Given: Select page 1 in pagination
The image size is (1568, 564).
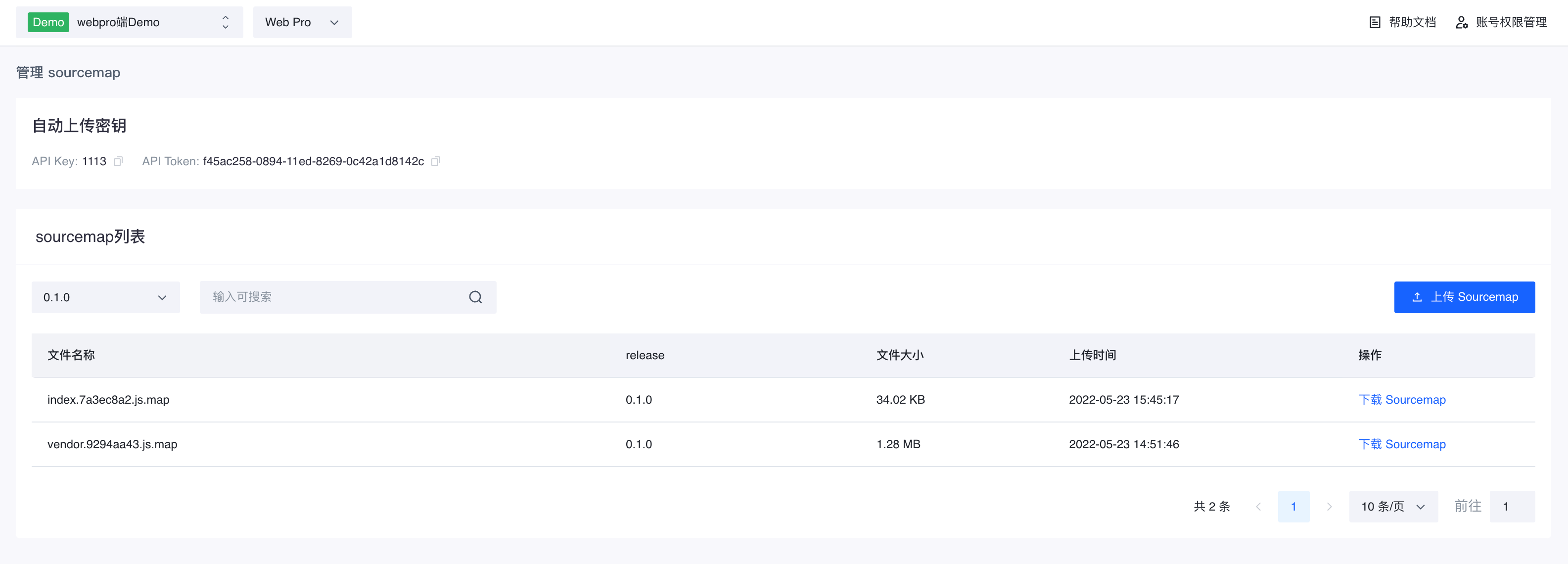Looking at the screenshot, I should click(1293, 507).
